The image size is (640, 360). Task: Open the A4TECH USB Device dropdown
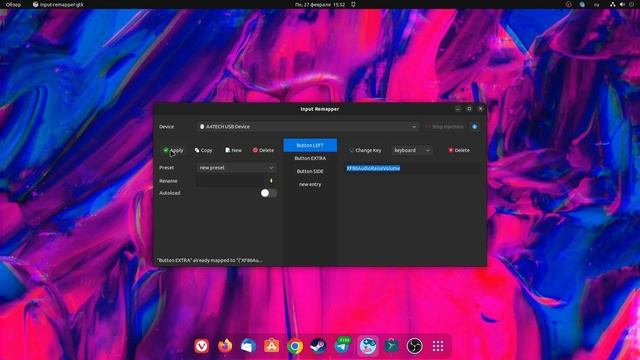pos(308,127)
